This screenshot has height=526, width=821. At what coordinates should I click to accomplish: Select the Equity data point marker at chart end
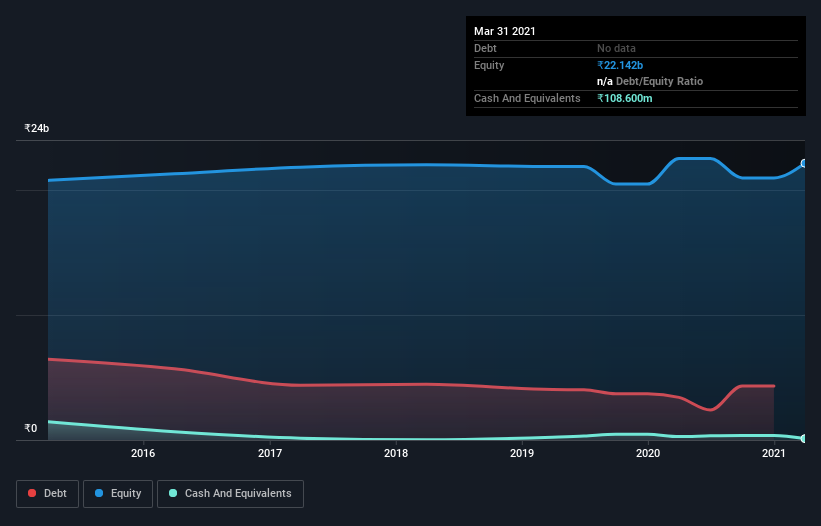click(804, 164)
